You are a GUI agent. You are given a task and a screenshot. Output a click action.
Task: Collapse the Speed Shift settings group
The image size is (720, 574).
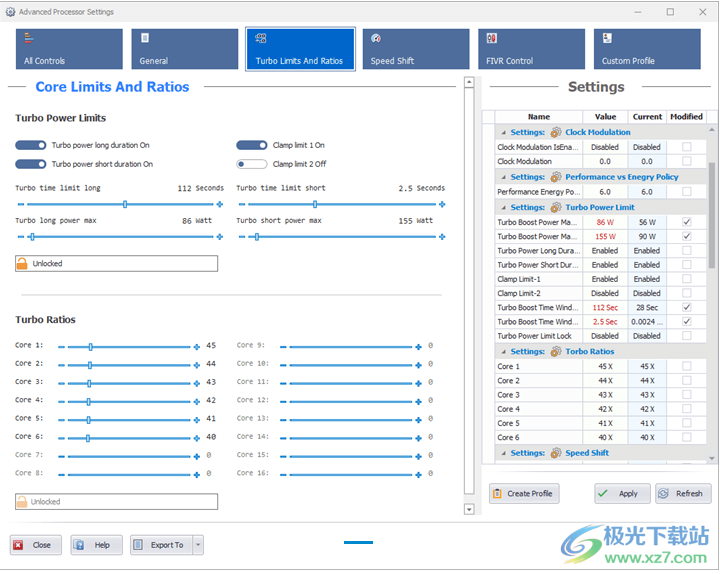click(504, 453)
